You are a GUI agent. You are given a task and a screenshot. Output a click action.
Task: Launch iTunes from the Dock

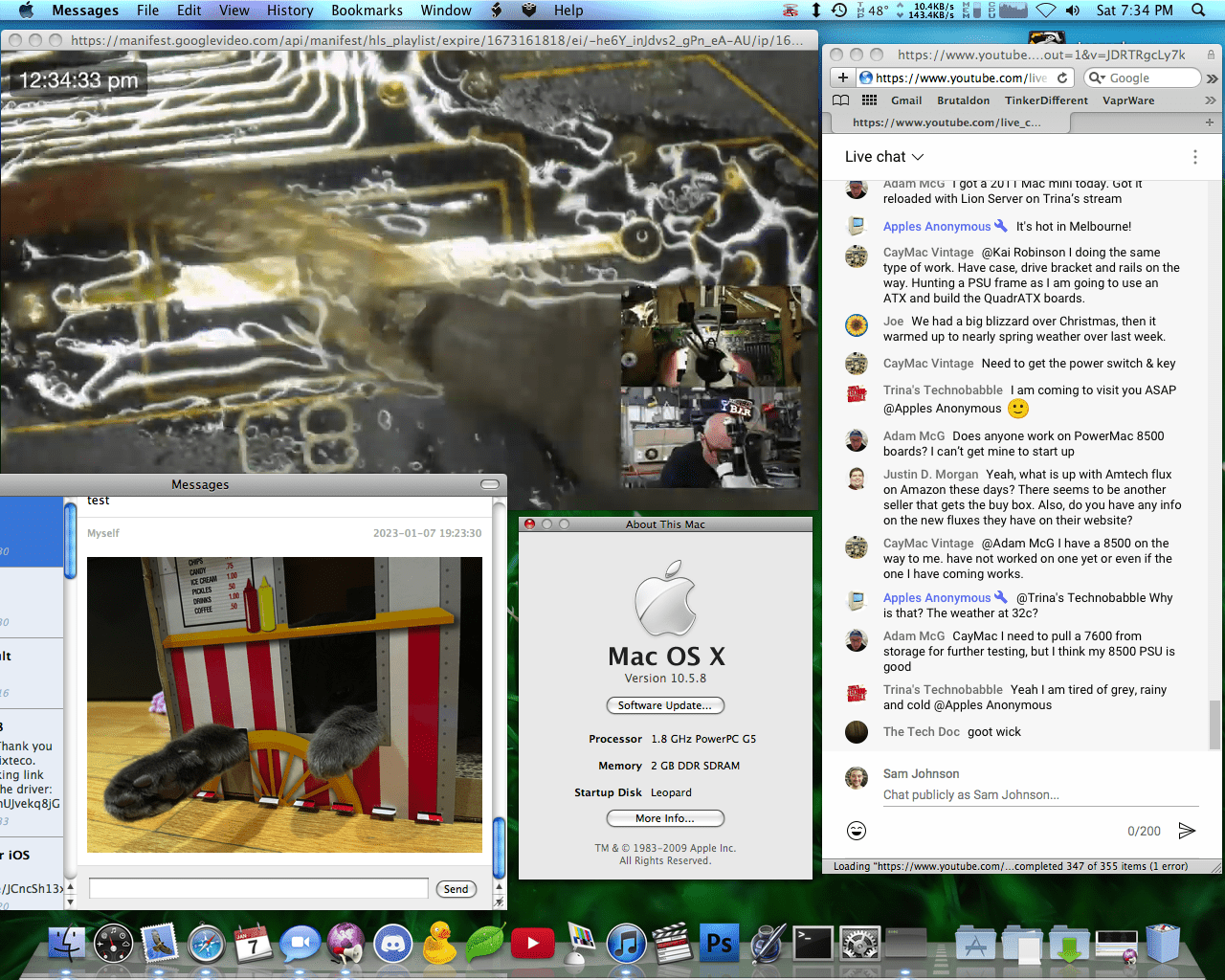coord(626,945)
